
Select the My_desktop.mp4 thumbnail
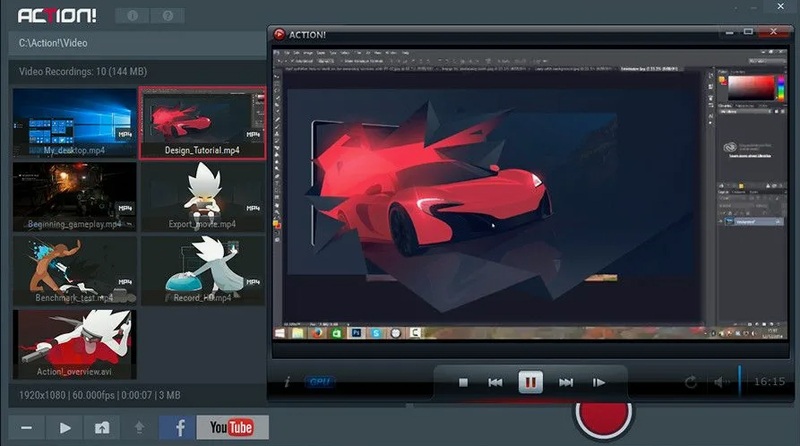pos(74,123)
